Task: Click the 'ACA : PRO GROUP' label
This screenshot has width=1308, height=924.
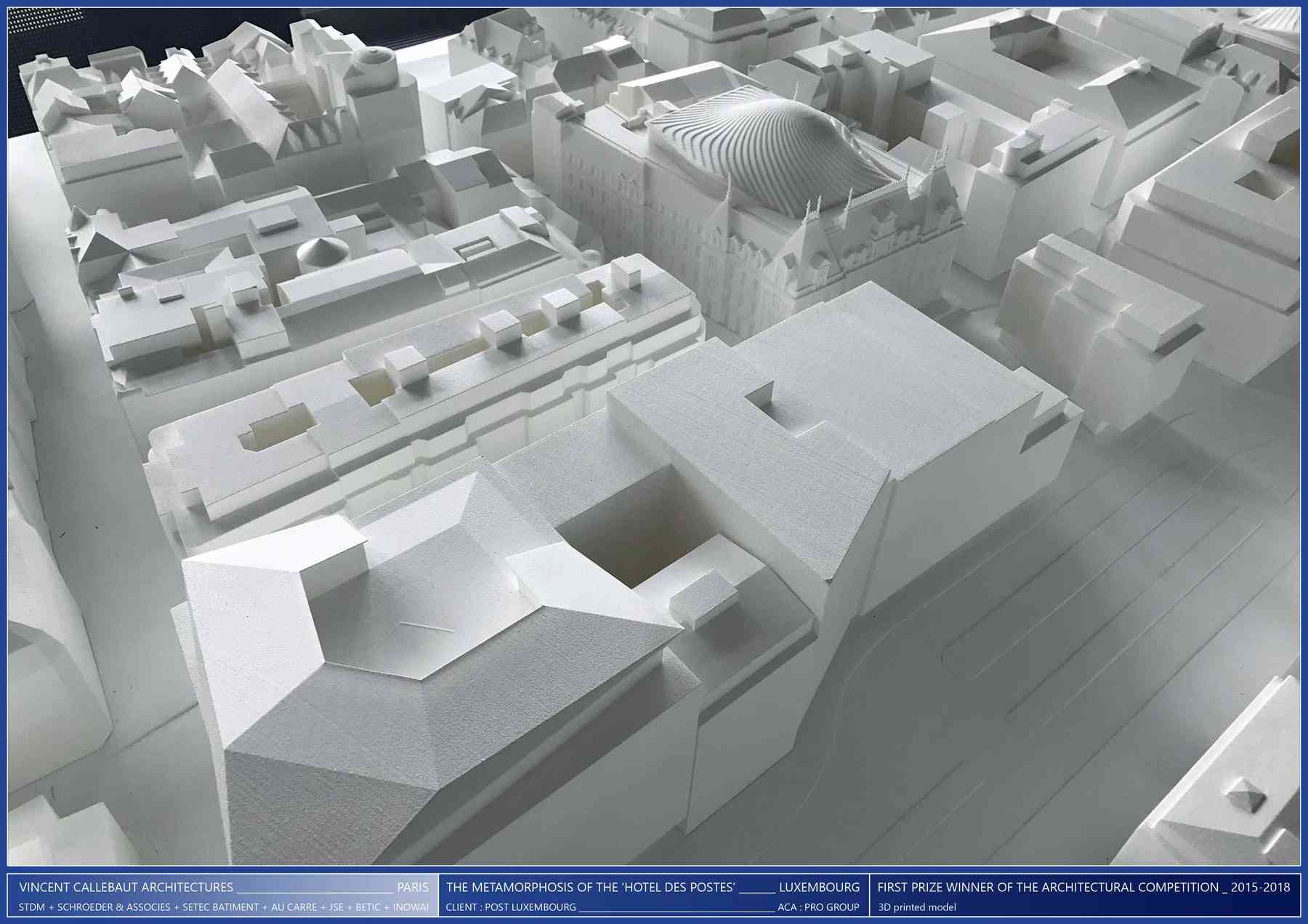Action: (x=818, y=907)
